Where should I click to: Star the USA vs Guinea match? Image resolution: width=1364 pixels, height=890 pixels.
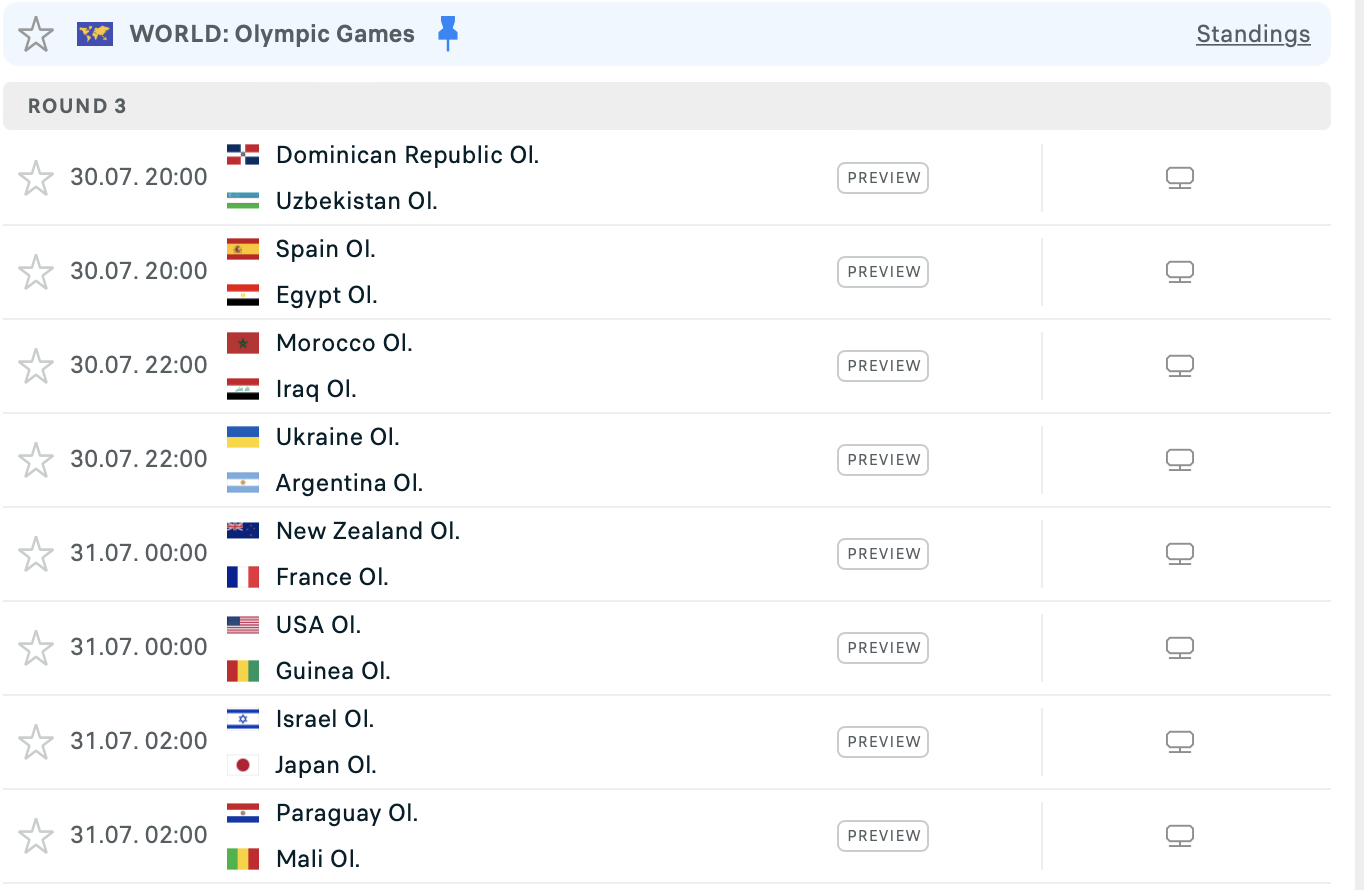[36, 648]
